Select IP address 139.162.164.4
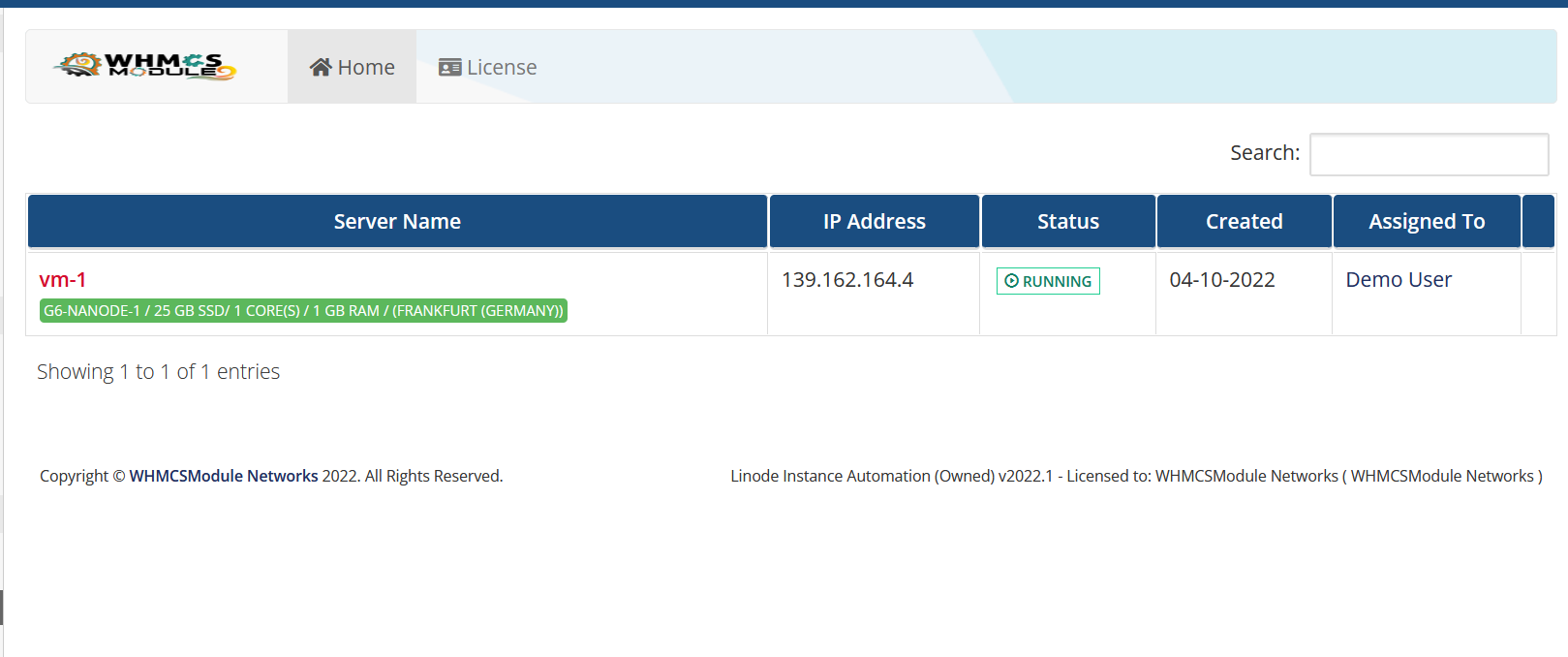 847,279
